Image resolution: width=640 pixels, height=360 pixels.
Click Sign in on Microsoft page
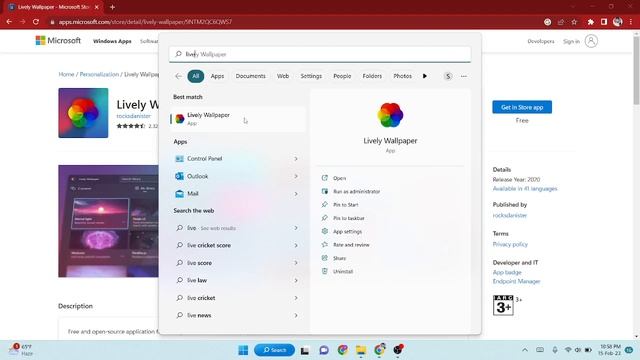point(571,41)
